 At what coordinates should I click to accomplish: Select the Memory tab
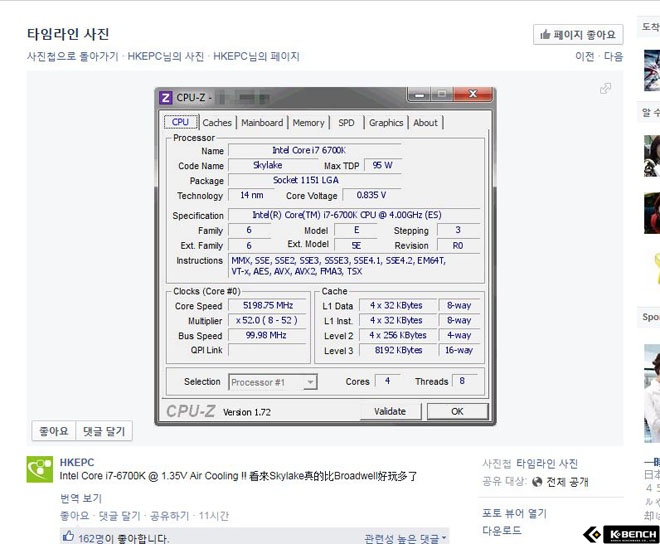click(x=308, y=123)
